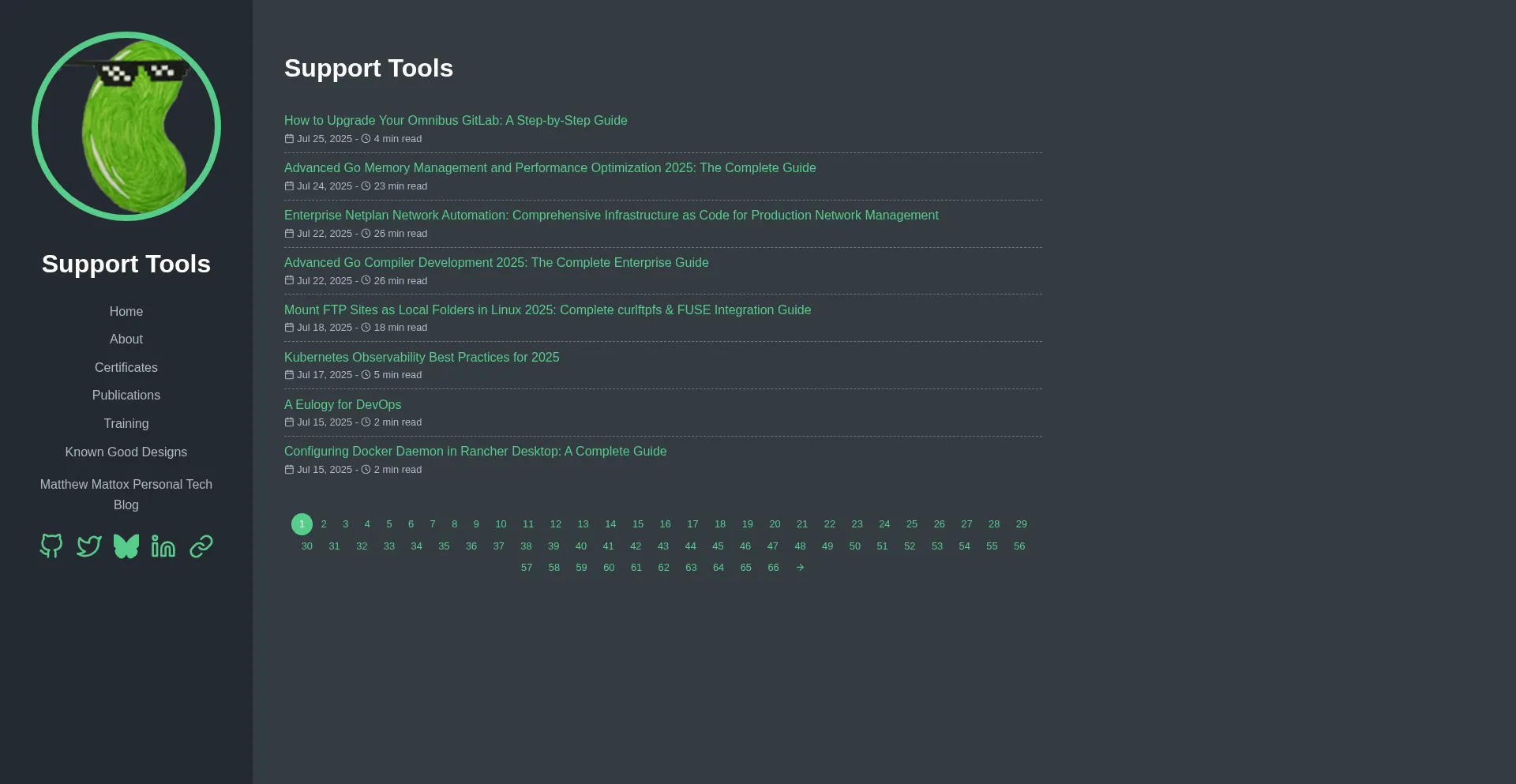
Task: Jump to pagination page 29
Action: 1021,523
